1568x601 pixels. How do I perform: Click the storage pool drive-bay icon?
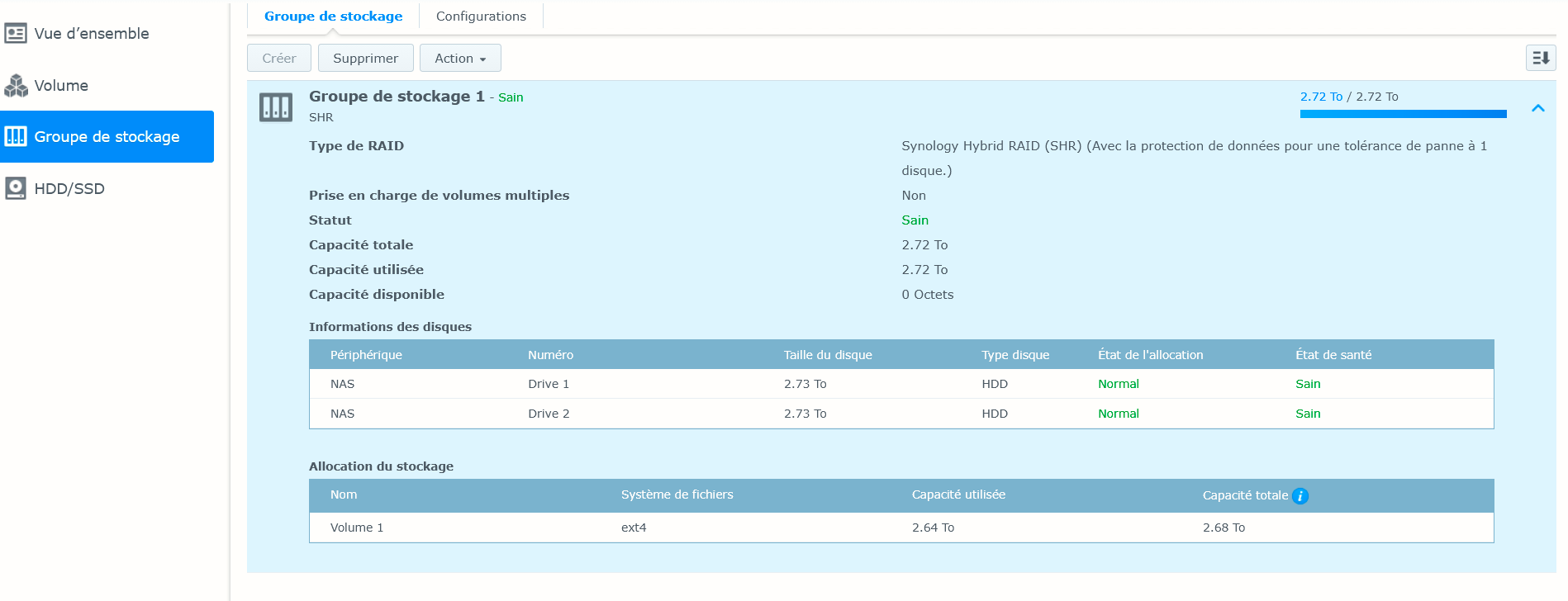tap(276, 107)
